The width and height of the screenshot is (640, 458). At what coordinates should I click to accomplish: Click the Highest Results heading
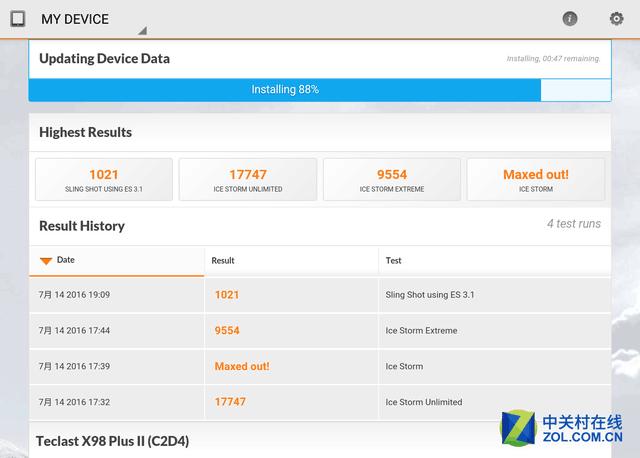click(x=85, y=132)
